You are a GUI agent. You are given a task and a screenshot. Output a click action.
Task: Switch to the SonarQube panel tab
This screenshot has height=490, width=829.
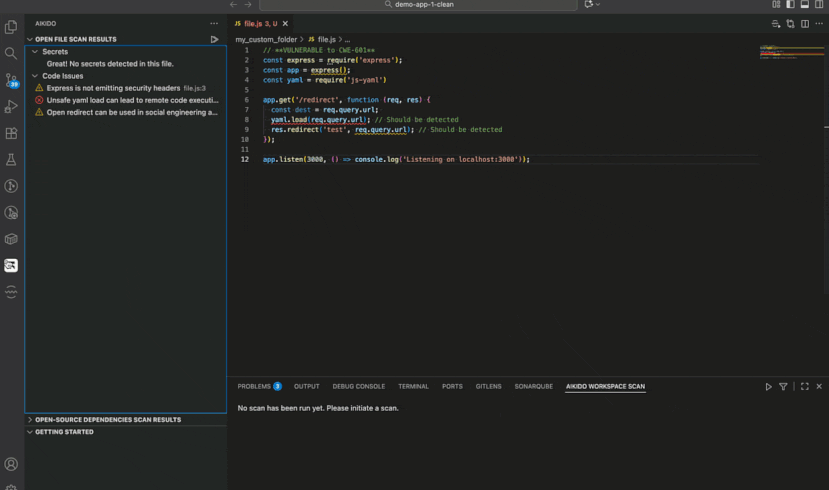point(533,386)
